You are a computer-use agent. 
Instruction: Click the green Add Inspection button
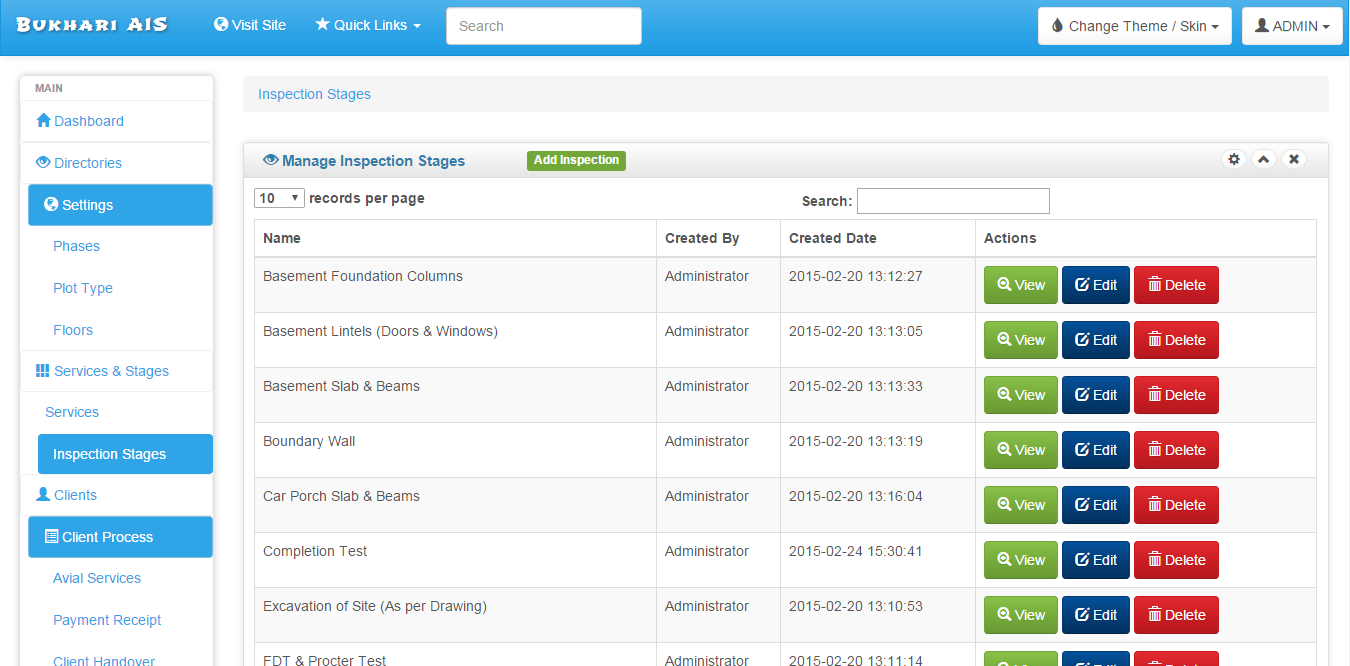pos(576,160)
